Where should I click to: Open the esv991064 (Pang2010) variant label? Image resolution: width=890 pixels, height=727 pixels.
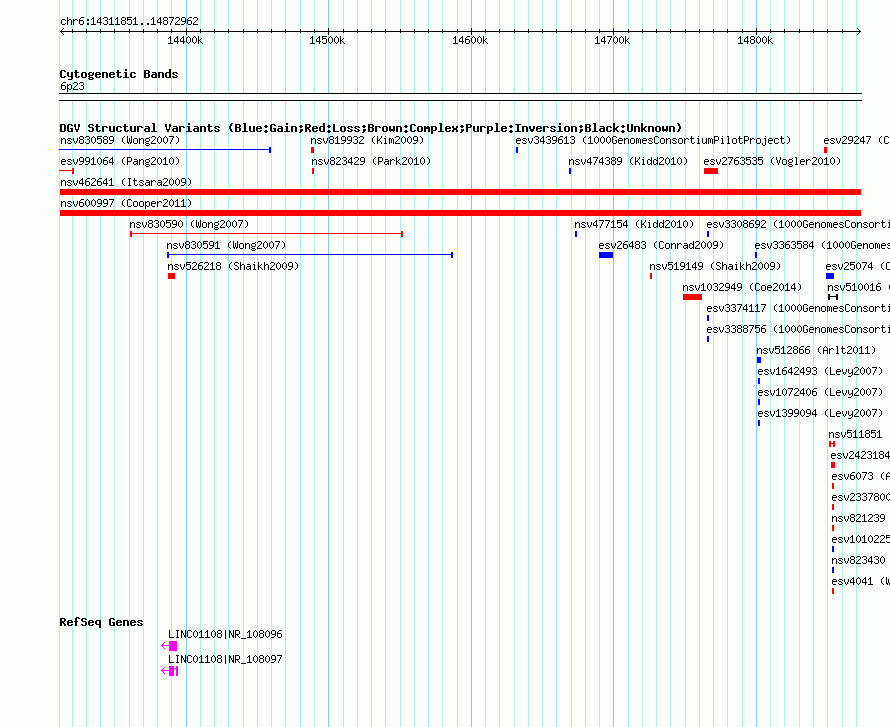click(120, 161)
